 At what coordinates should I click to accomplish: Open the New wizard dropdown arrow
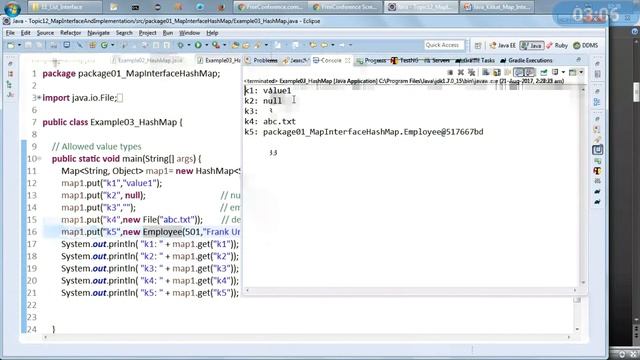[x=19, y=45]
